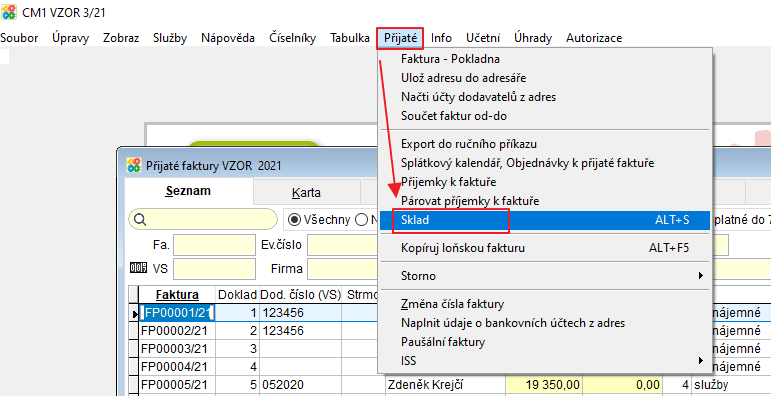771x396 pixels.
Task: Open the Zobraz menu
Action: pos(121,38)
